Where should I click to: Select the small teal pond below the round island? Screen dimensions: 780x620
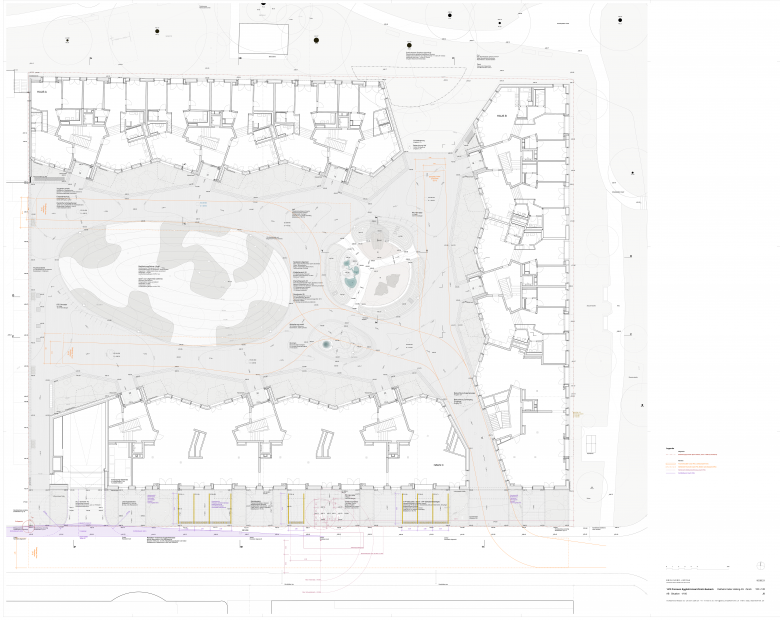click(327, 345)
